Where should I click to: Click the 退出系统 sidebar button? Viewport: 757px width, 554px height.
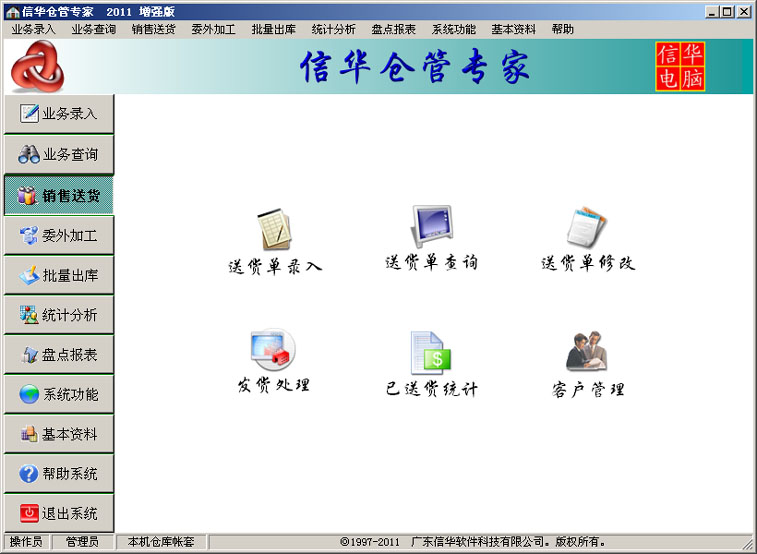tap(59, 513)
